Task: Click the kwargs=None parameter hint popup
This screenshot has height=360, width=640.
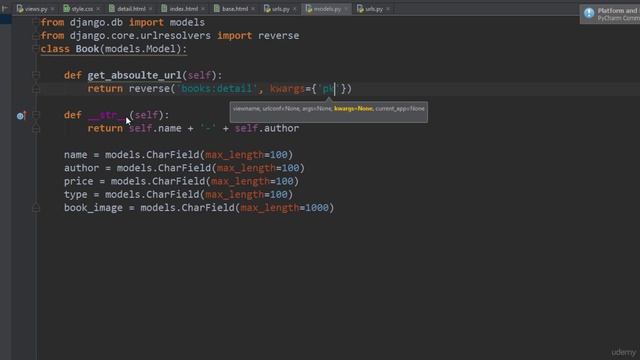Action: (x=329, y=112)
